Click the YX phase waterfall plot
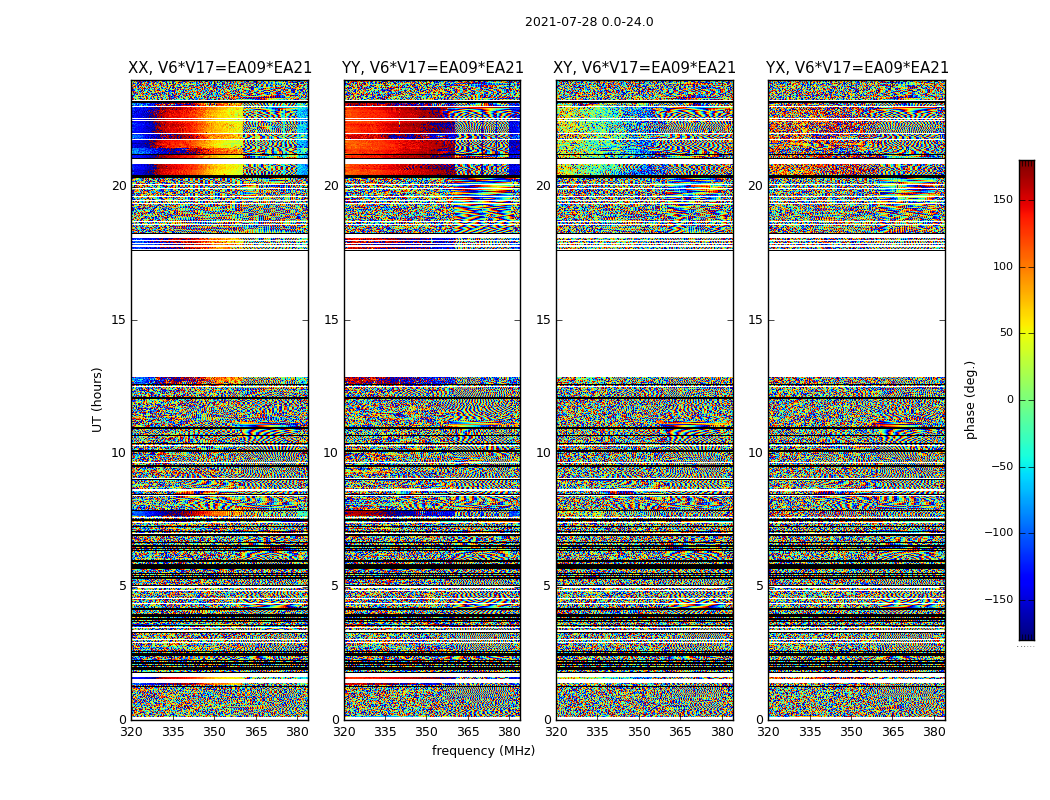1050x800 pixels. (x=857, y=400)
